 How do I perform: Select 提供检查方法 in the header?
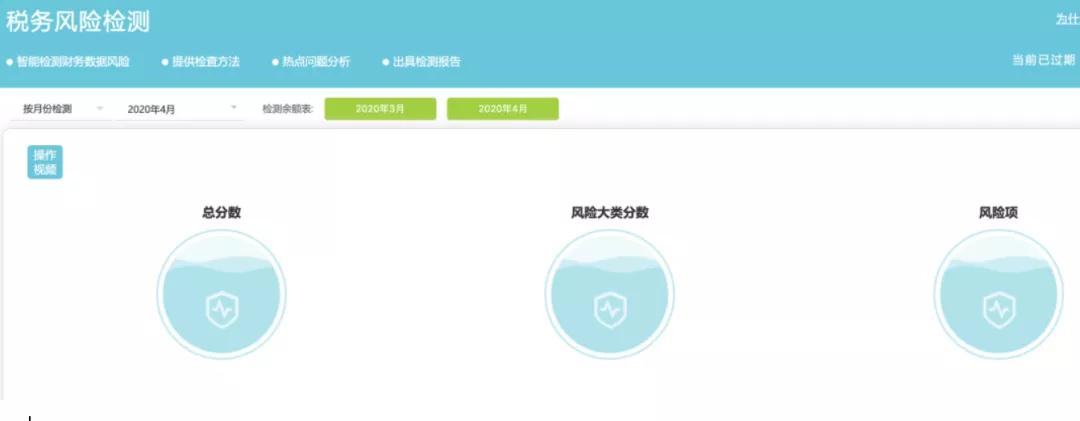[205, 62]
